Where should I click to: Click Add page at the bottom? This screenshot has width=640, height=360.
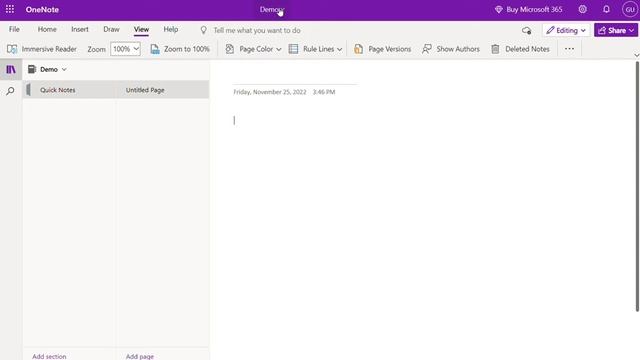pyautogui.click(x=140, y=356)
